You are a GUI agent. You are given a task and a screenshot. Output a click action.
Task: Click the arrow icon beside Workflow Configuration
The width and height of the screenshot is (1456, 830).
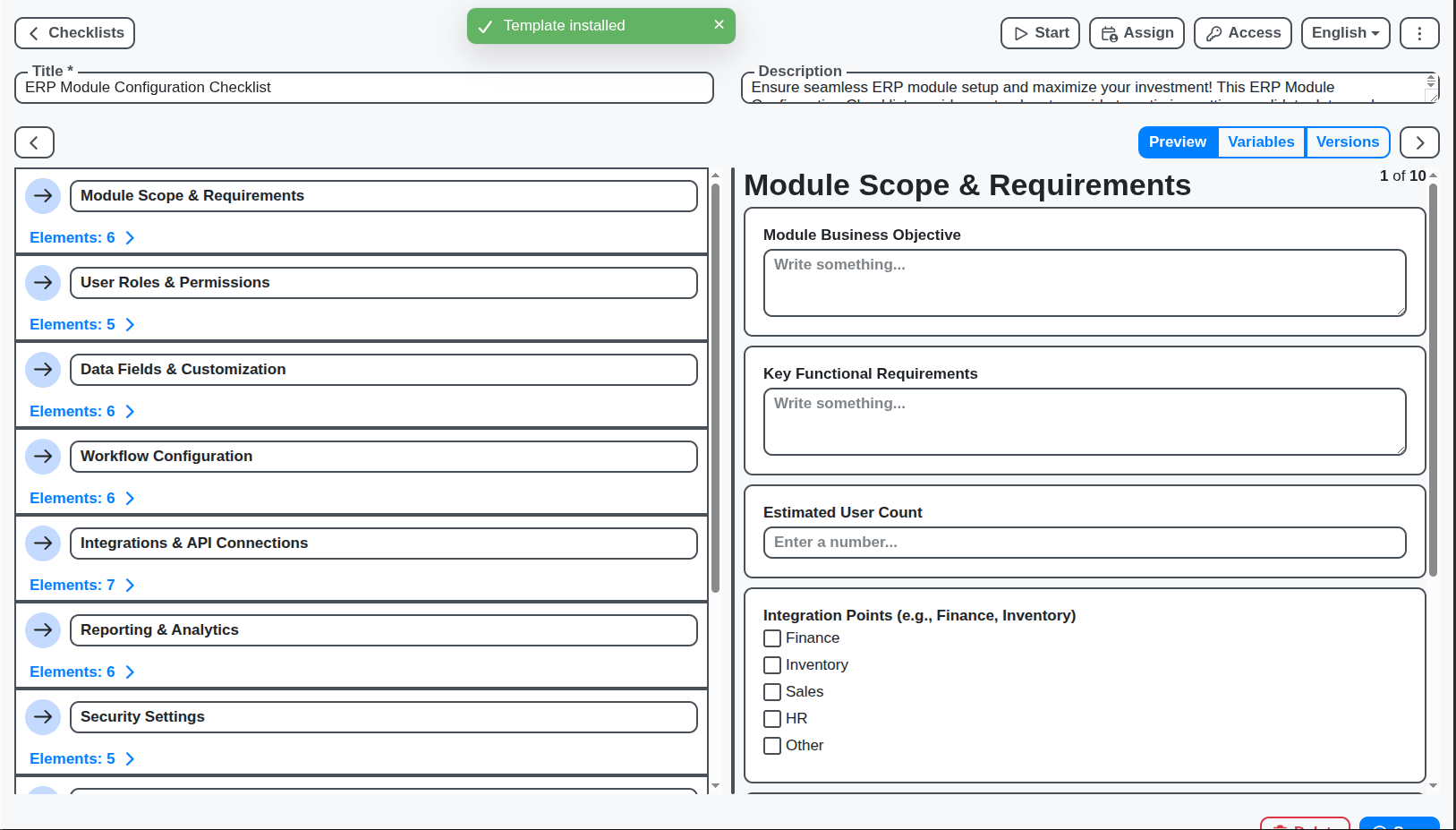(x=42, y=456)
